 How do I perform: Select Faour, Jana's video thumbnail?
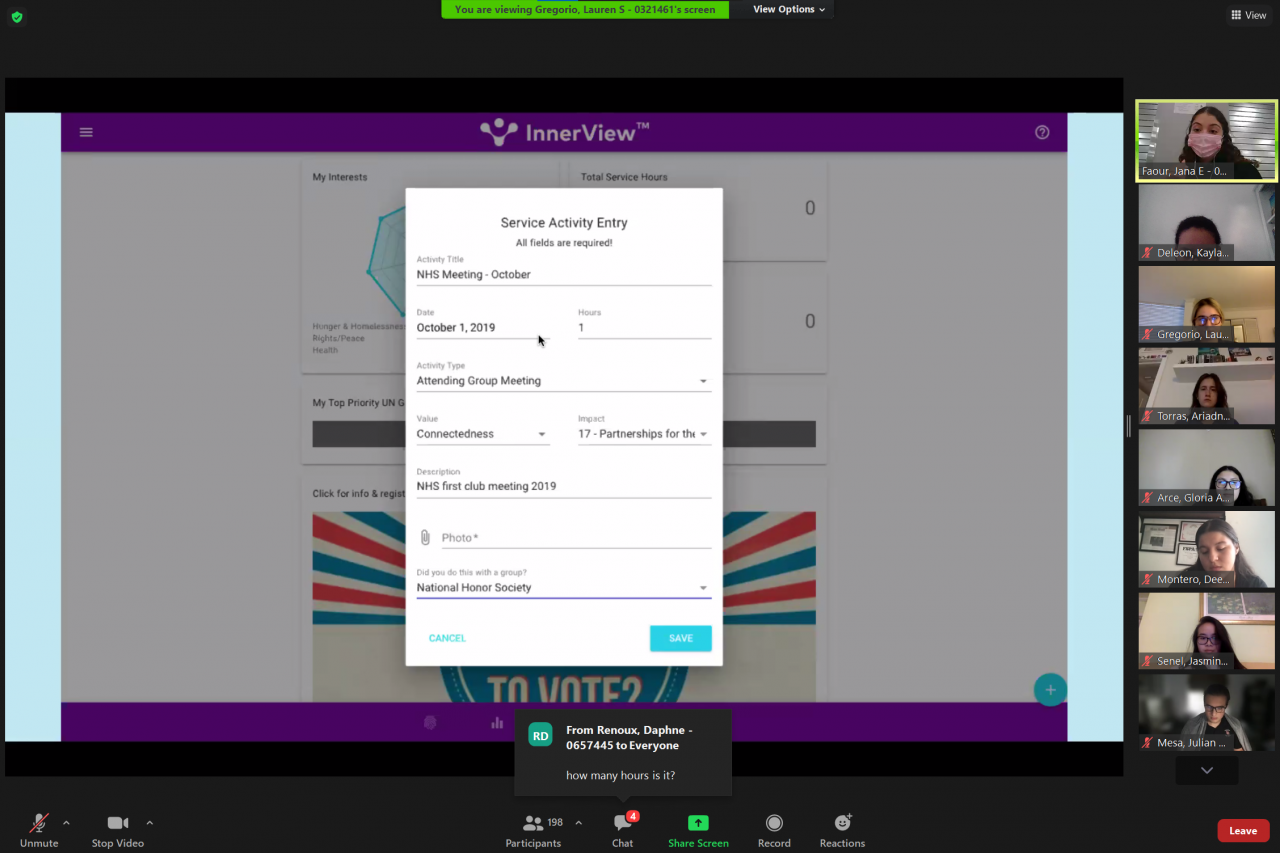click(1207, 141)
